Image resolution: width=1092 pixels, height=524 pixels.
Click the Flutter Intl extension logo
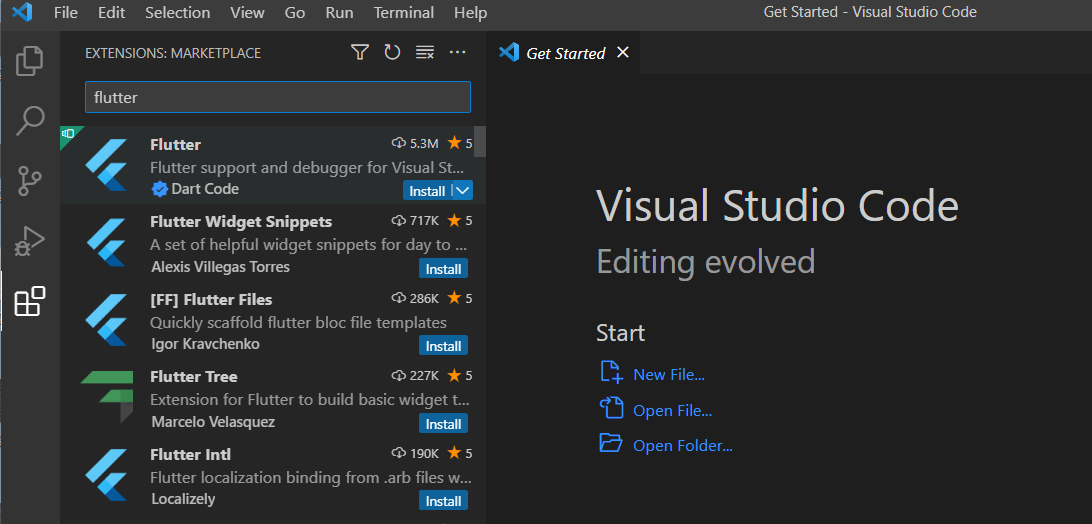tap(106, 475)
